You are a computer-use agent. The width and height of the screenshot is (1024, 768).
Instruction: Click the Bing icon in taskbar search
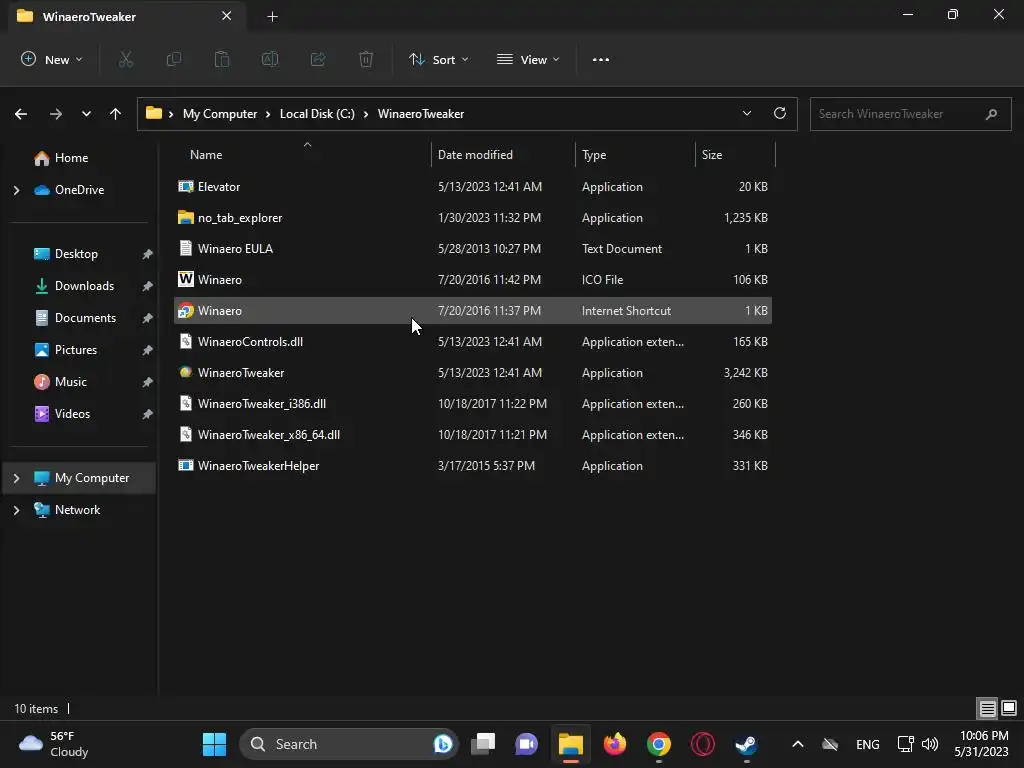[x=443, y=744]
